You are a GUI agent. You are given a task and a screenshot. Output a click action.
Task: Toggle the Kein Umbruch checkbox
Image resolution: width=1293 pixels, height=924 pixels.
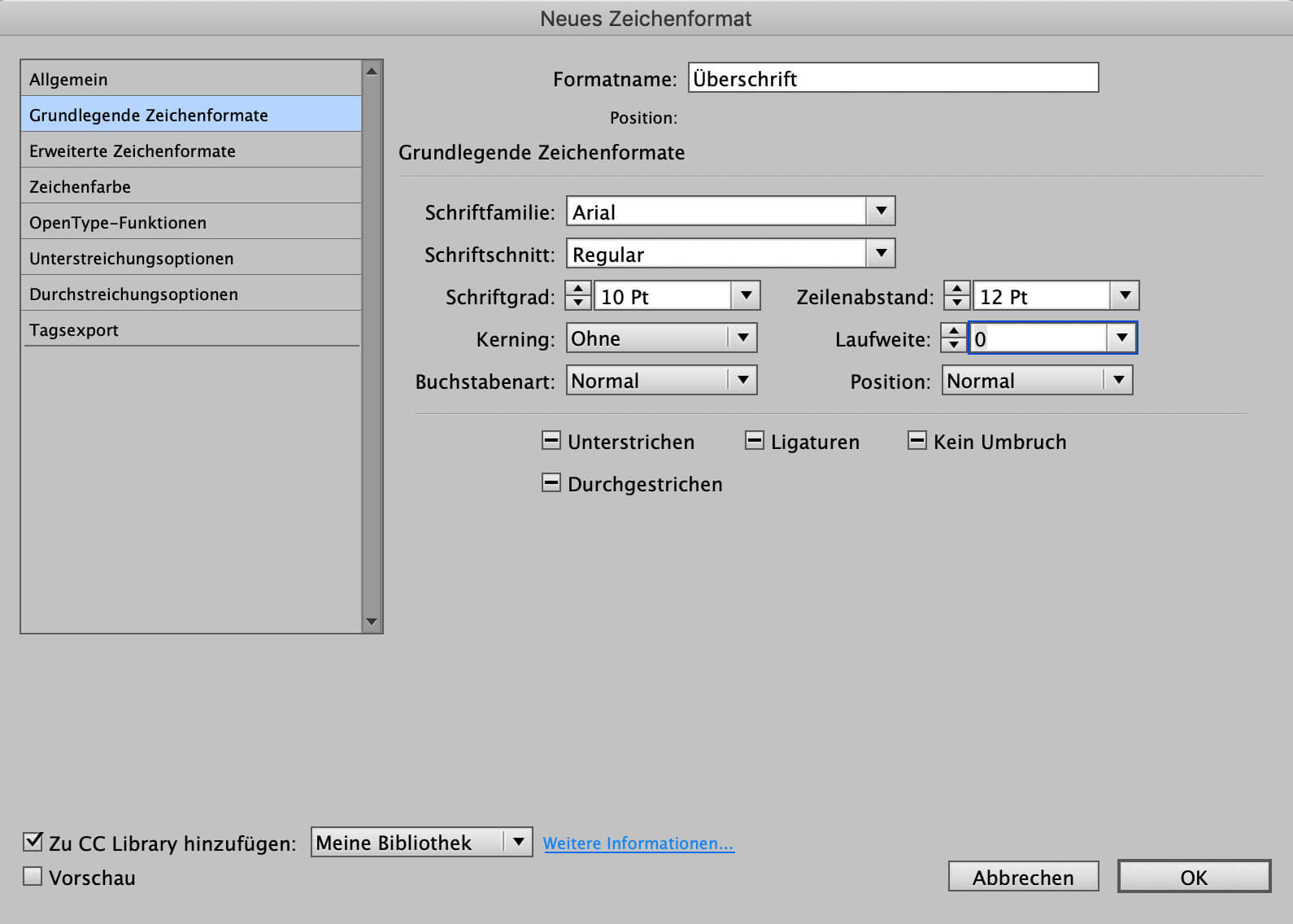click(x=917, y=441)
